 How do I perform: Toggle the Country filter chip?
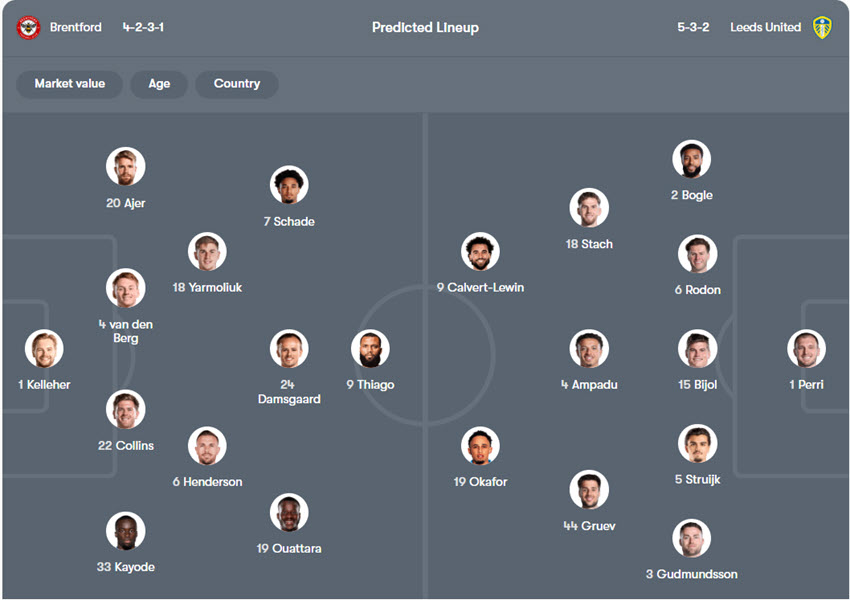(x=237, y=84)
